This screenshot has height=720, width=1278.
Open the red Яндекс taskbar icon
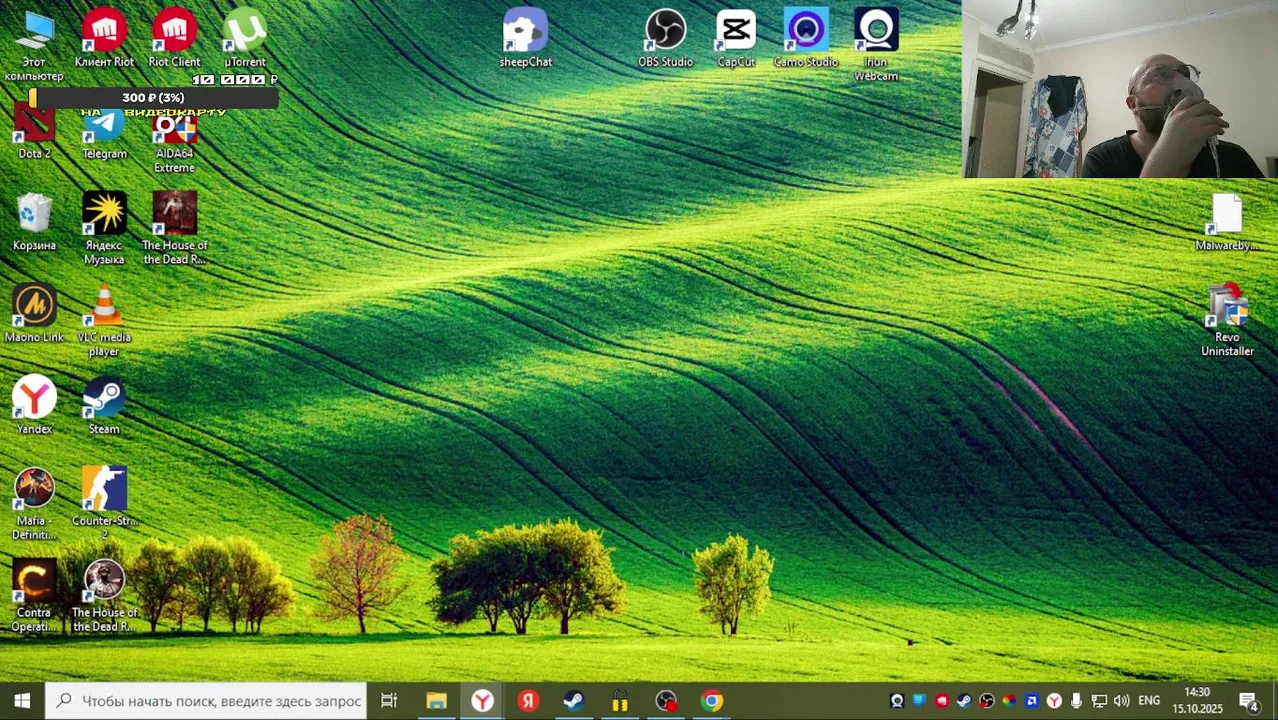click(528, 701)
